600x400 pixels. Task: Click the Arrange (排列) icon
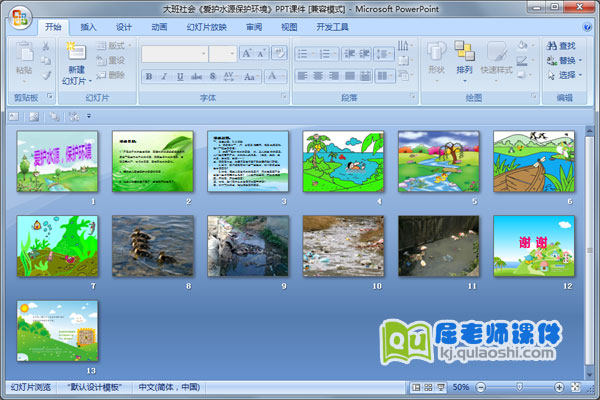point(464,51)
